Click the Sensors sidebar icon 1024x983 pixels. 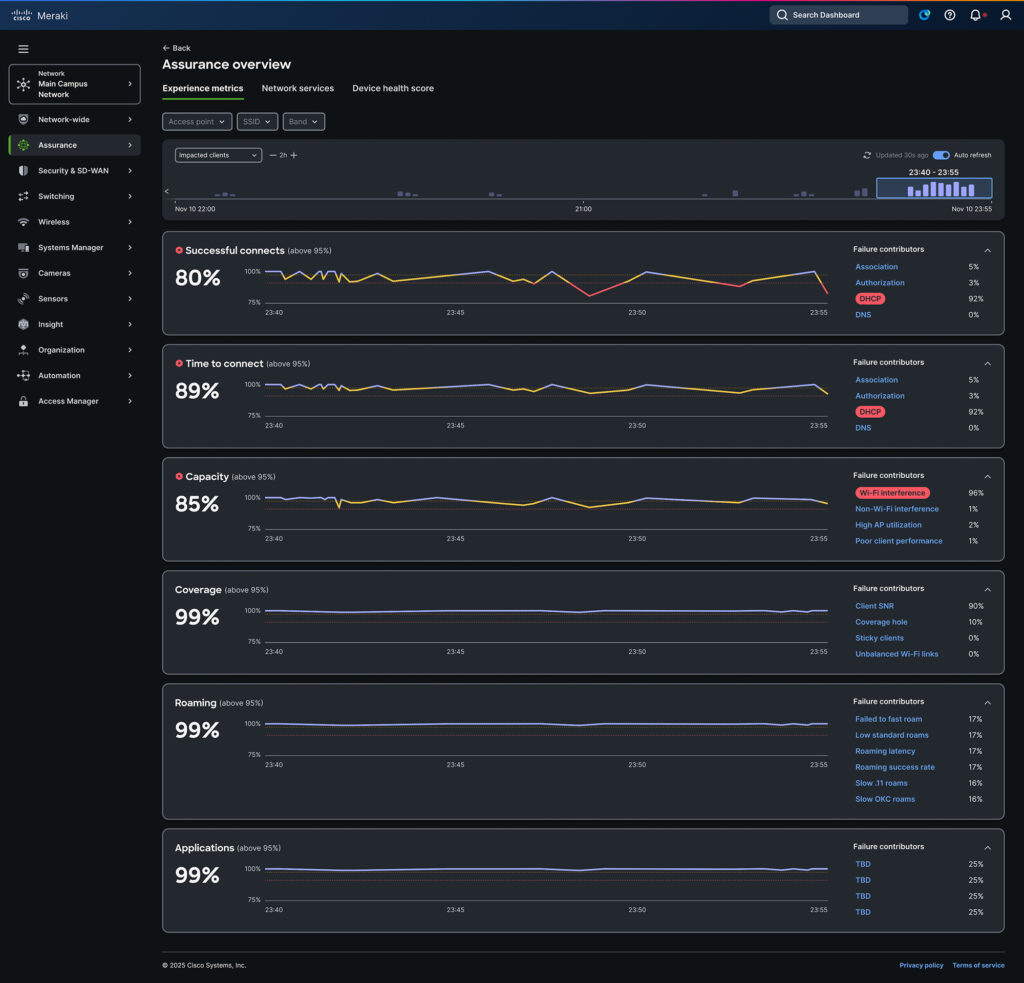click(x=23, y=299)
